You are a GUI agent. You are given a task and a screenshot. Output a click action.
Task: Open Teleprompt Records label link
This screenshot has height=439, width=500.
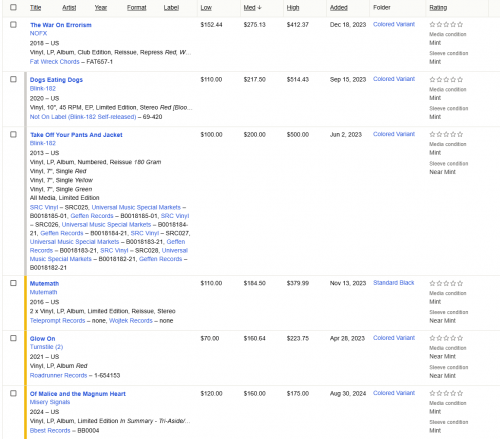(57, 320)
